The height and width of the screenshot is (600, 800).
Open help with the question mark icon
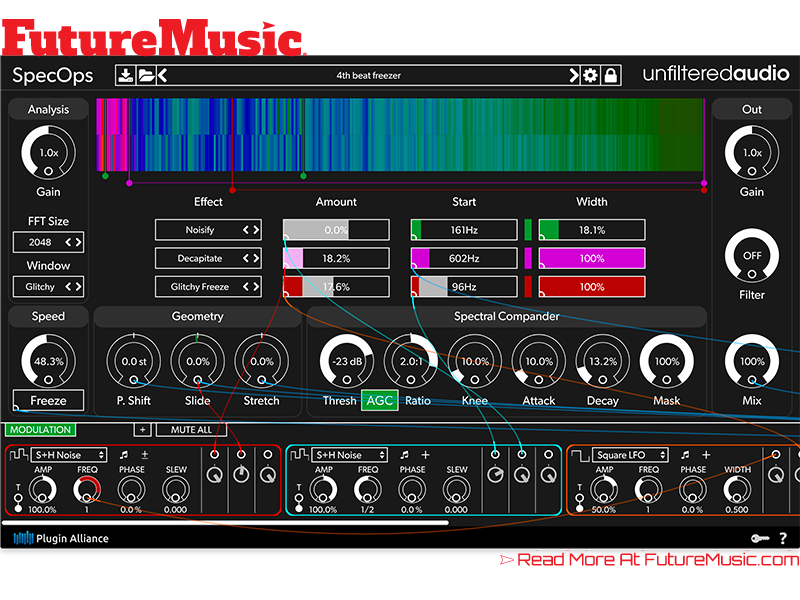point(783,538)
